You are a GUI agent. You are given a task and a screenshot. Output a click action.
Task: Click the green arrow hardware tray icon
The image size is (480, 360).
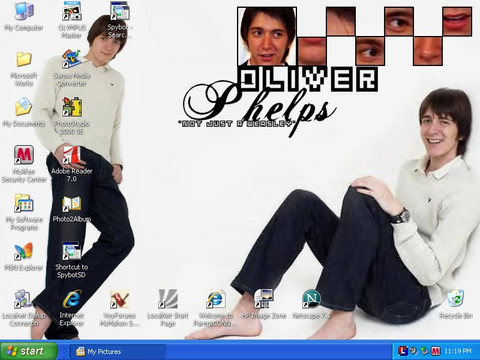424,351
